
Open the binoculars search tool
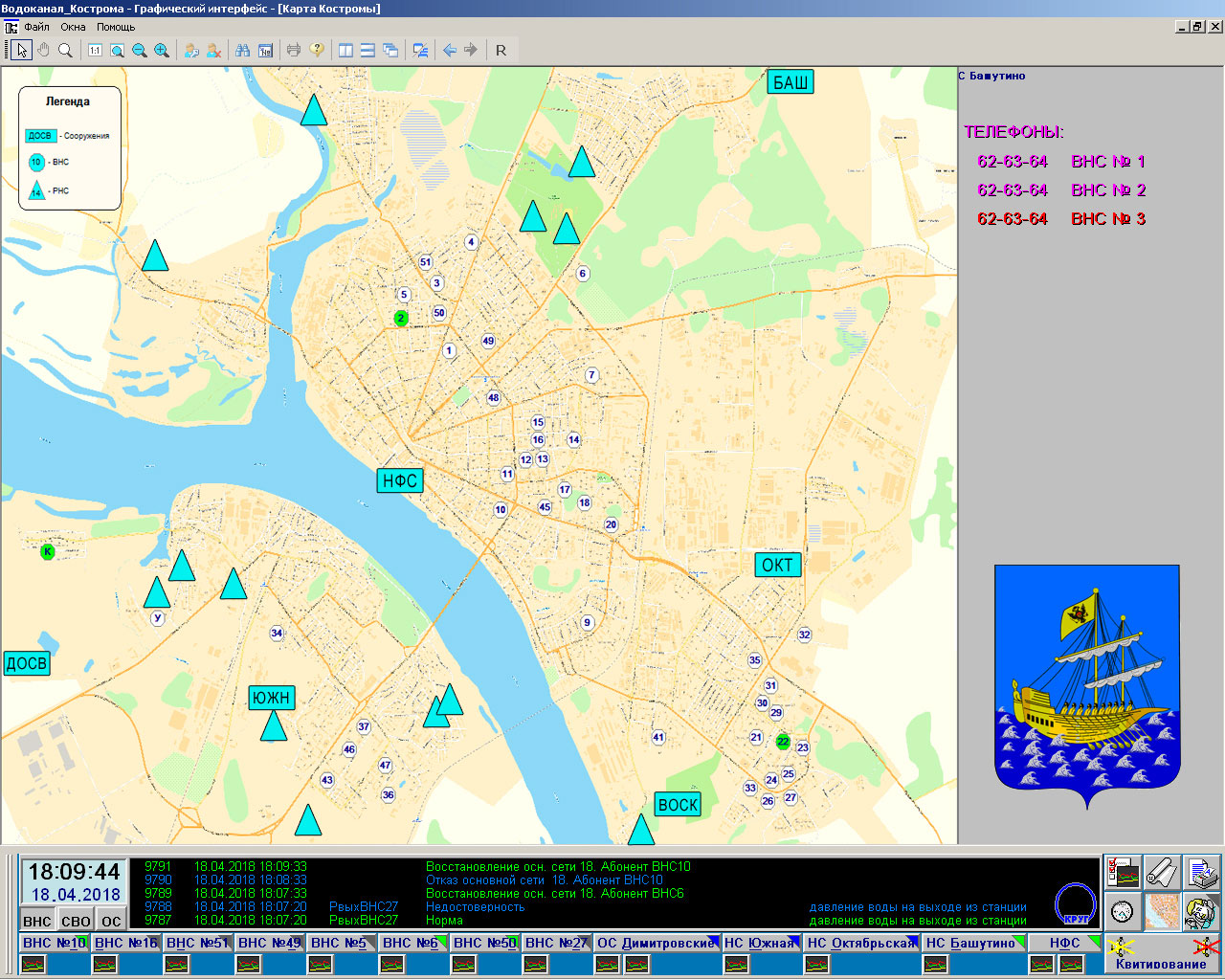pyautogui.click(x=243, y=50)
